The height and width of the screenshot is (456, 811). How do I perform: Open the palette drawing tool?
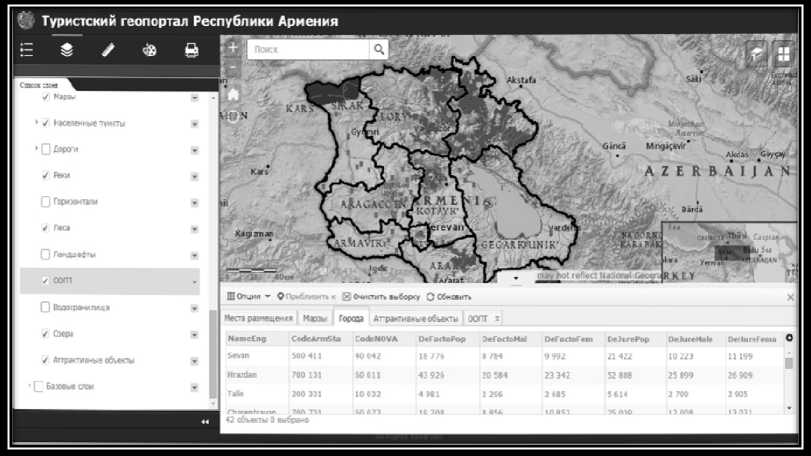(x=149, y=50)
